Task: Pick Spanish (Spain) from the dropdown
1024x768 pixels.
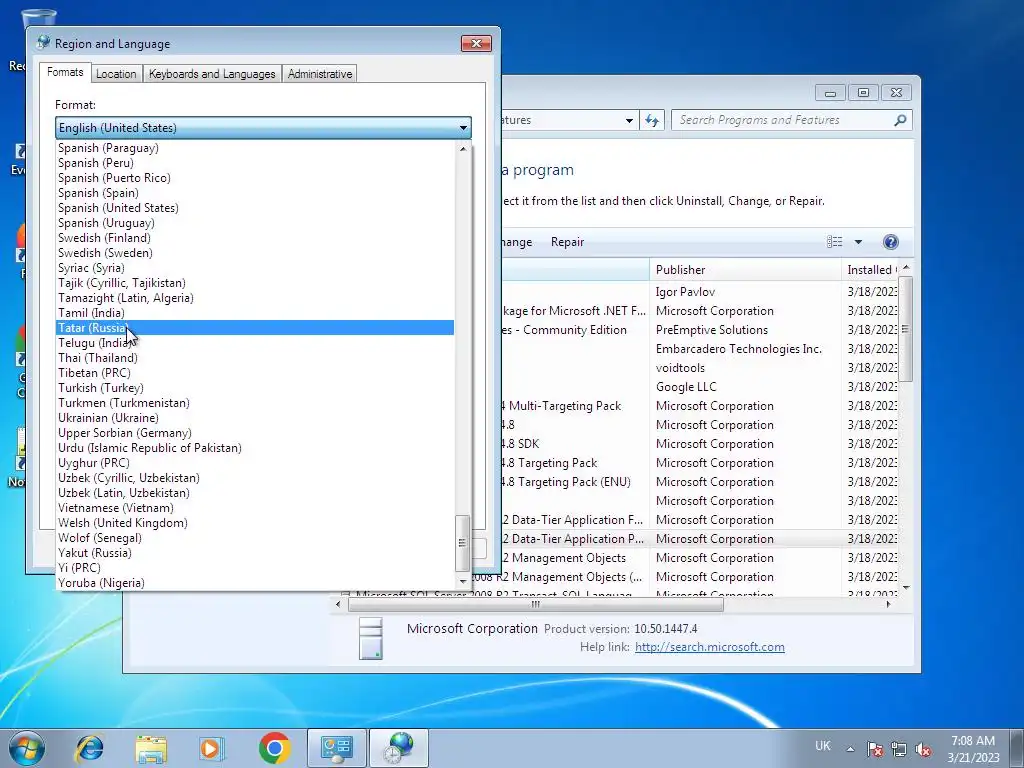Action: 255,193
